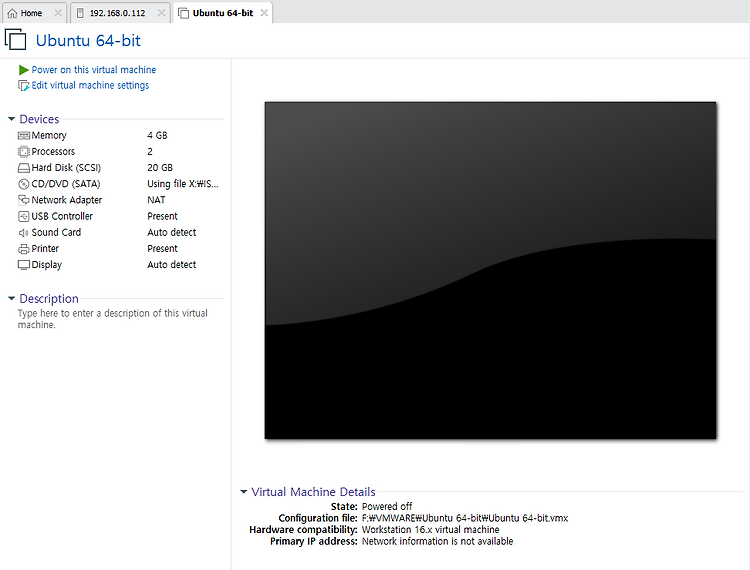Viewport: 750px width, 570px height.
Task: Click the Sound Card speaker icon
Action: click(23, 233)
